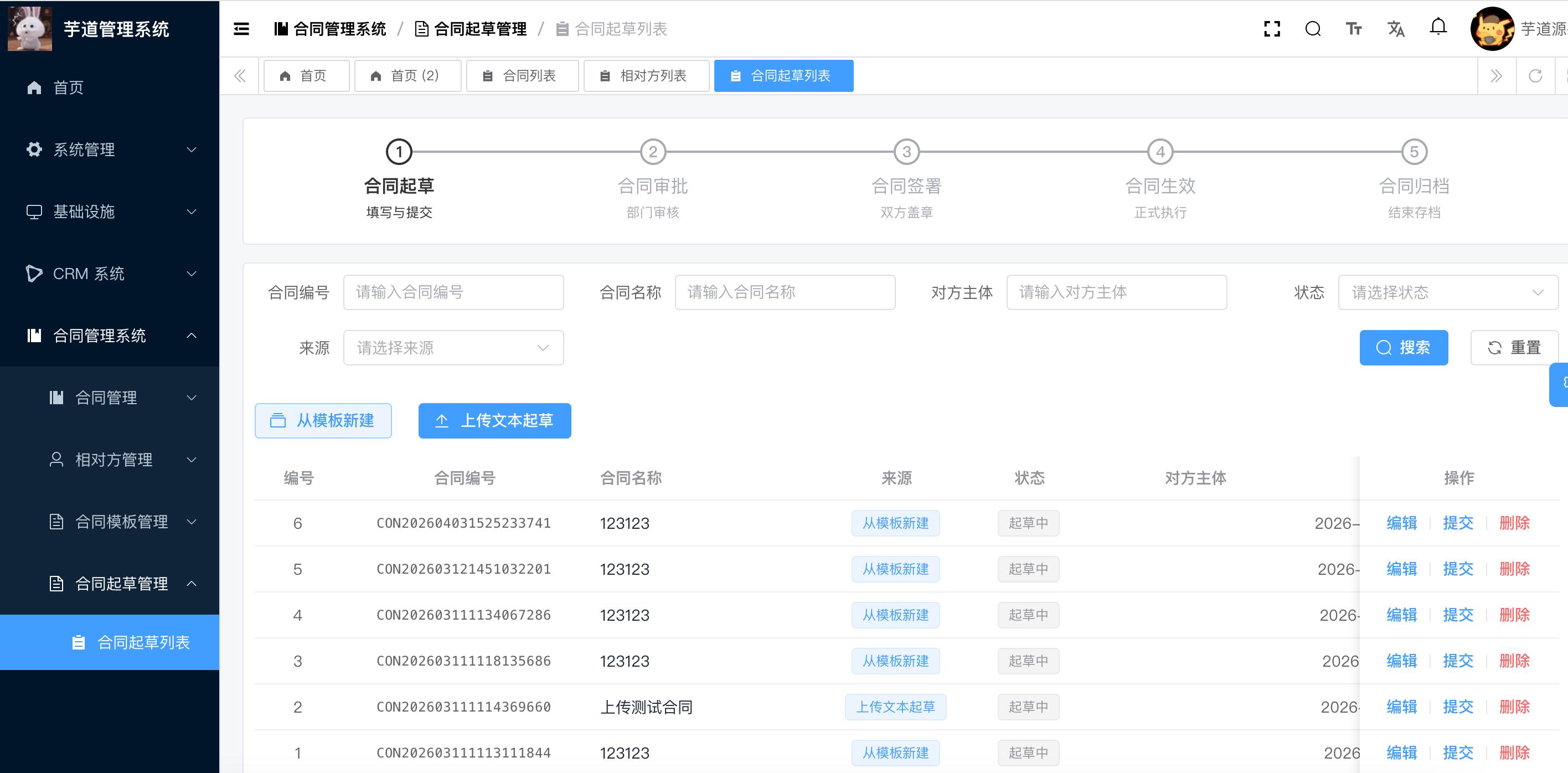Click the tab refresh icon
Viewport: 1568px width, 773px height.
[x=1536, y=75]
